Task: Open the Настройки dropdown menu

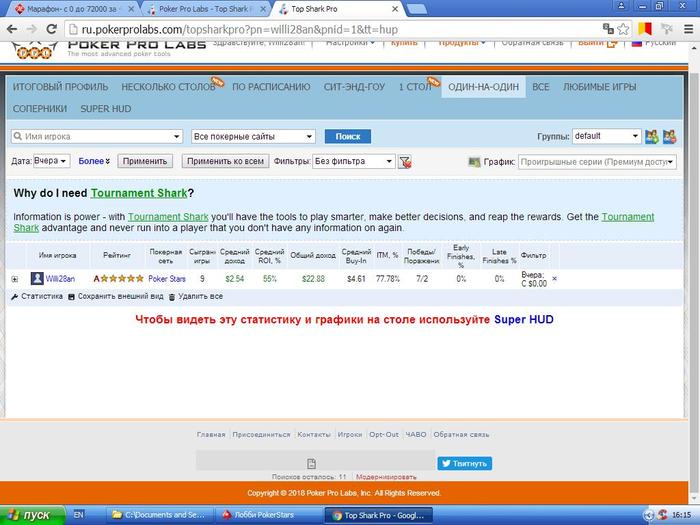Action: [350, 43]
